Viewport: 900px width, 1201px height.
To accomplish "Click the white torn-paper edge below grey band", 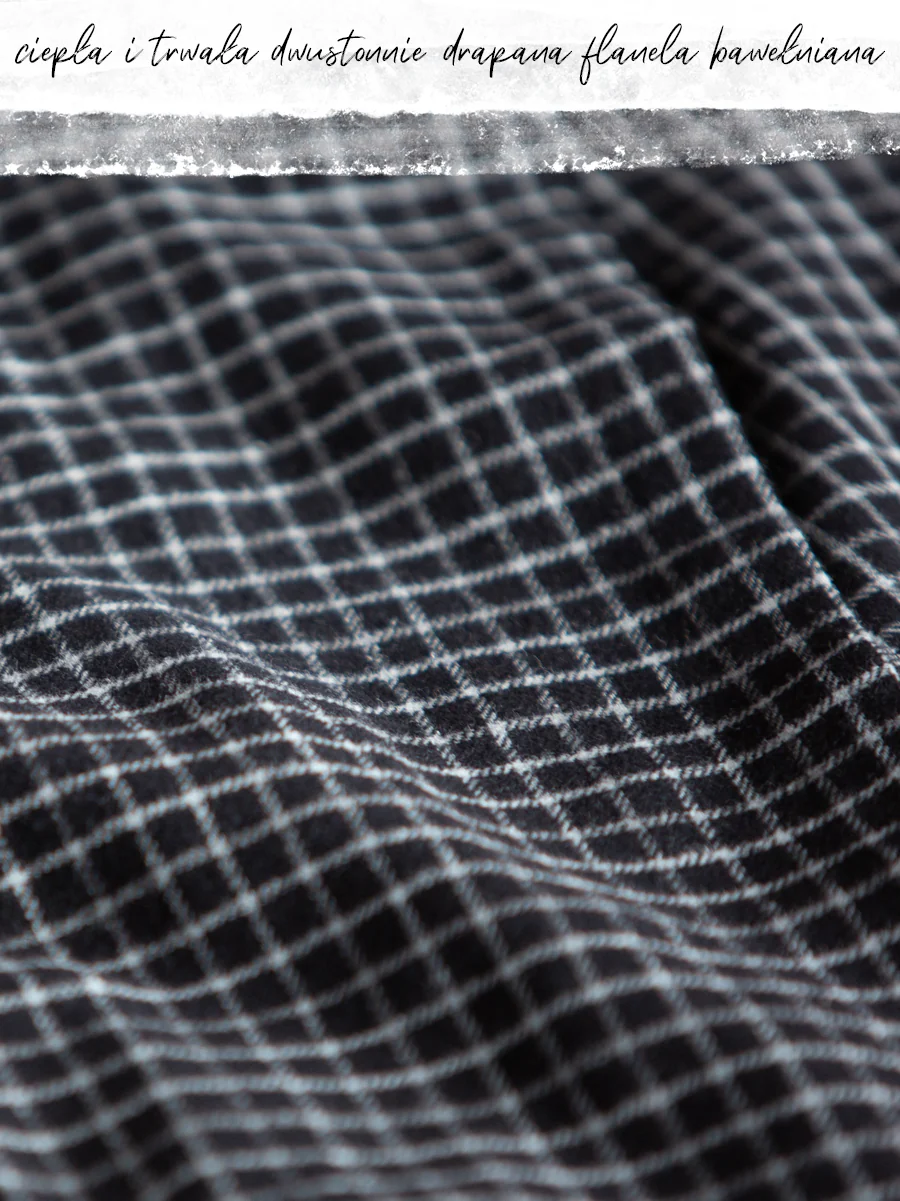I will coord(450,166).
